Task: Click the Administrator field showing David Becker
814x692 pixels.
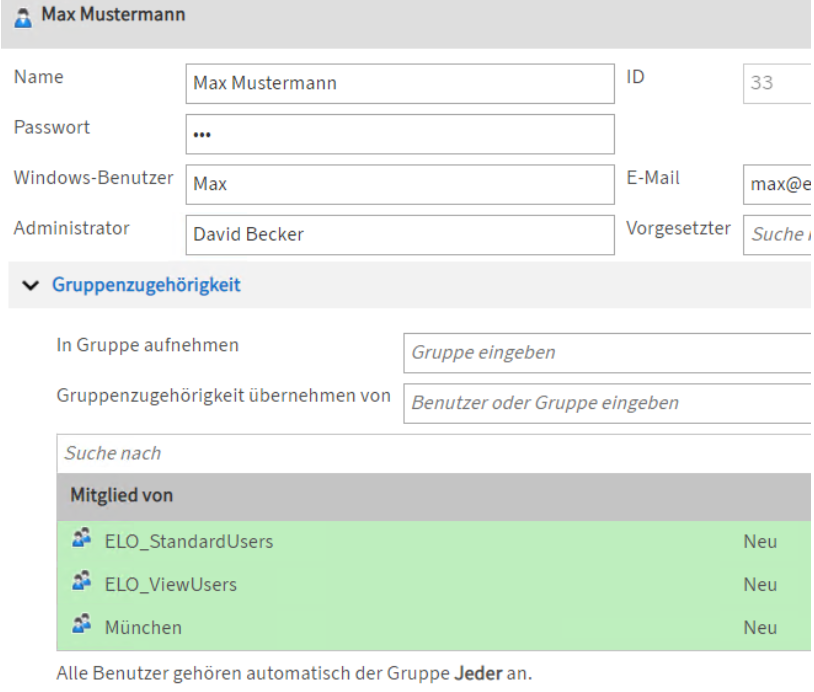Action: pyautogui.click(x=400, y=235)
